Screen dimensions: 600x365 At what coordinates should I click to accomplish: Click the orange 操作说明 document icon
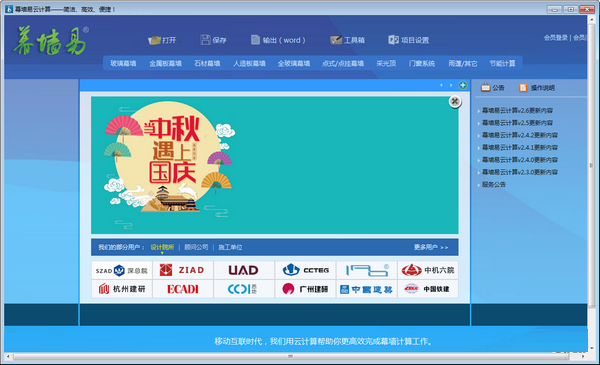pos(523,88)
